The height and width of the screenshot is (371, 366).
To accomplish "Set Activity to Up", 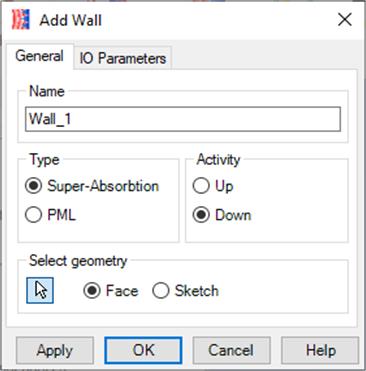I will tap(213, 186).
